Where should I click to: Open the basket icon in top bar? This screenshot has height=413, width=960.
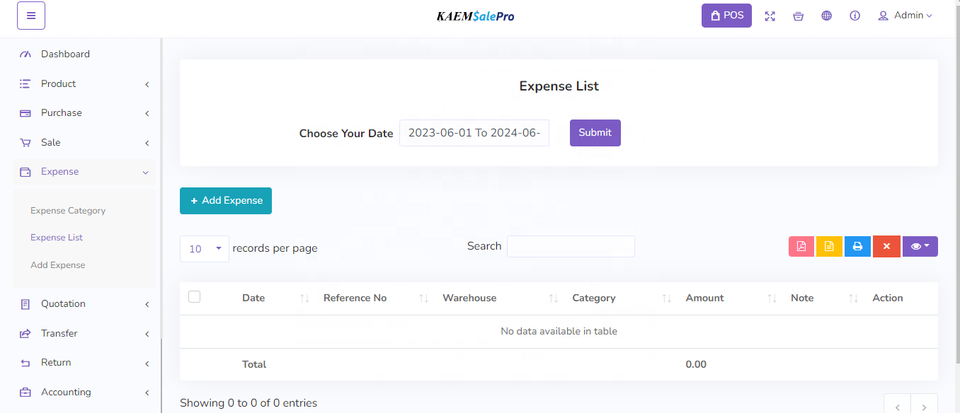[x=798, y=16]
